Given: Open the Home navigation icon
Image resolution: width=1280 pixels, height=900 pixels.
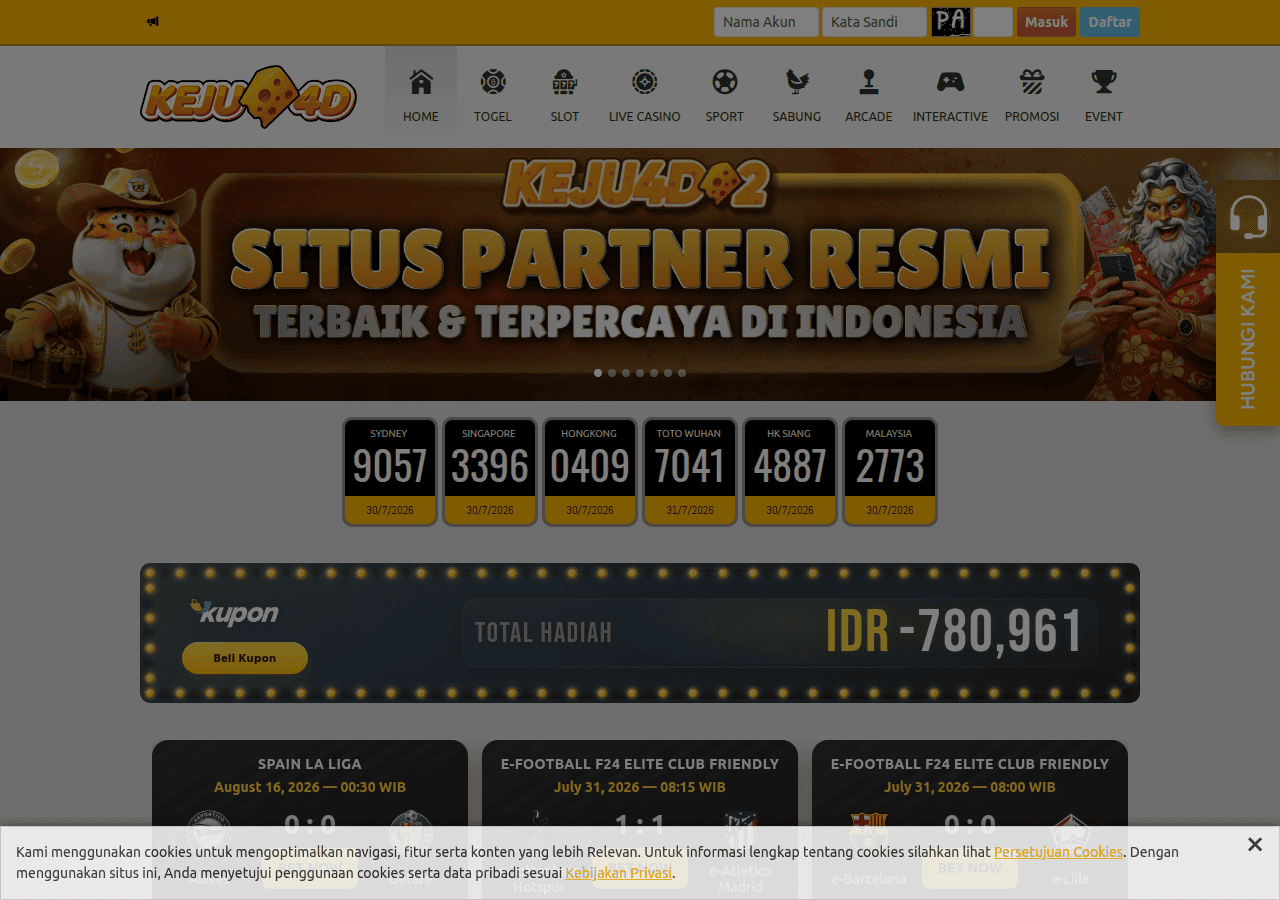Looking at the screenshot, I should click(421, 82).
